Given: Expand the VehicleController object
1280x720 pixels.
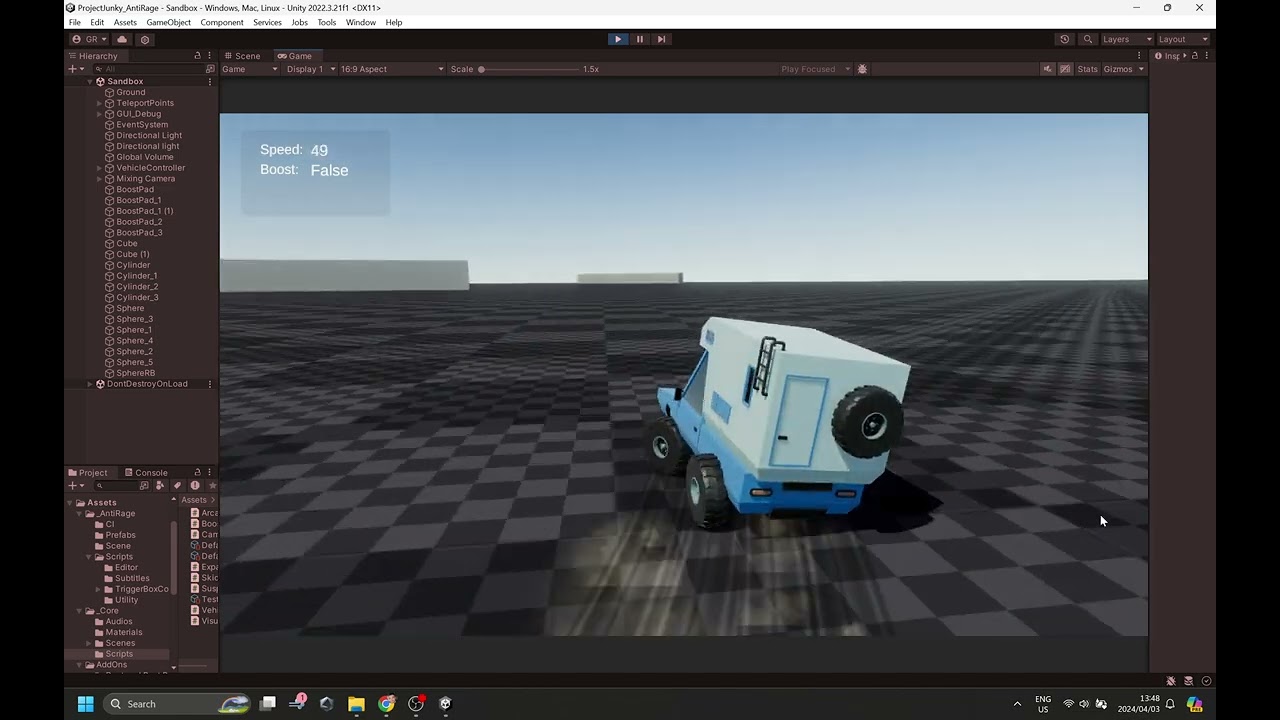Looking at the screenshot, I should [99, 168].
